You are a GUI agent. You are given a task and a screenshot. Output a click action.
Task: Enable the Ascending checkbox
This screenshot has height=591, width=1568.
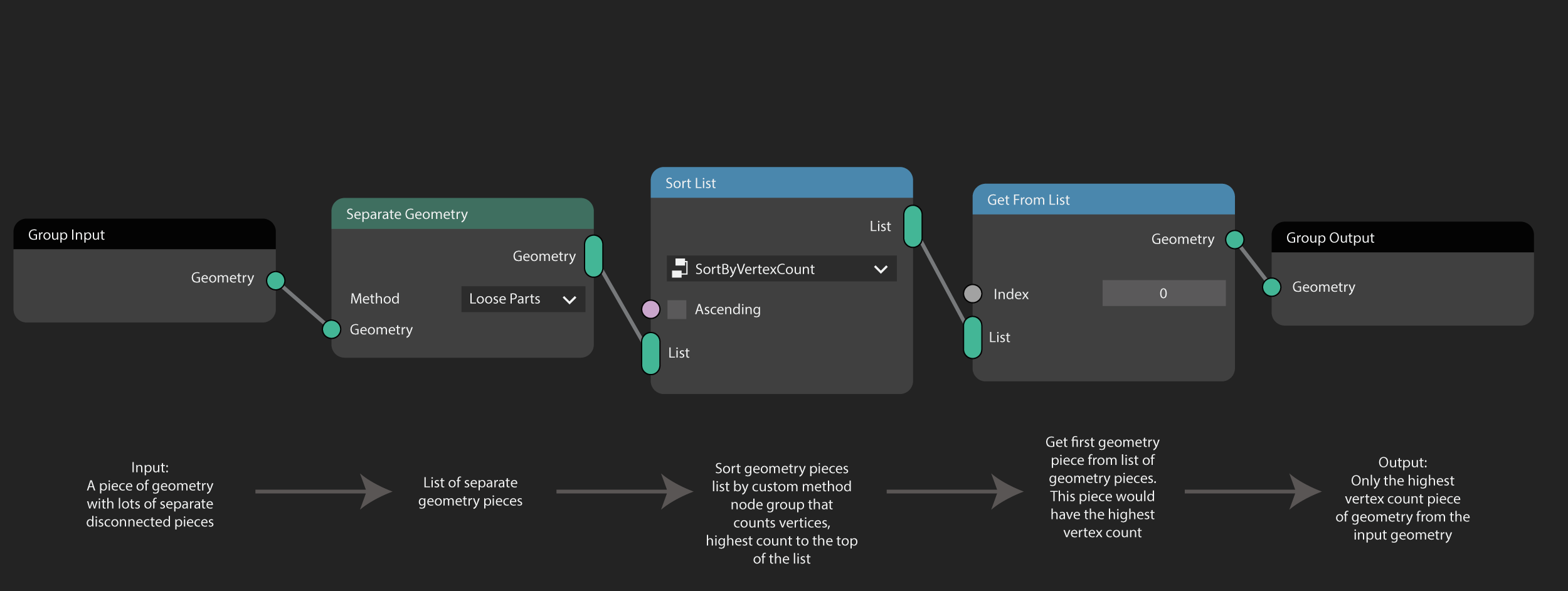click(676, 309)
